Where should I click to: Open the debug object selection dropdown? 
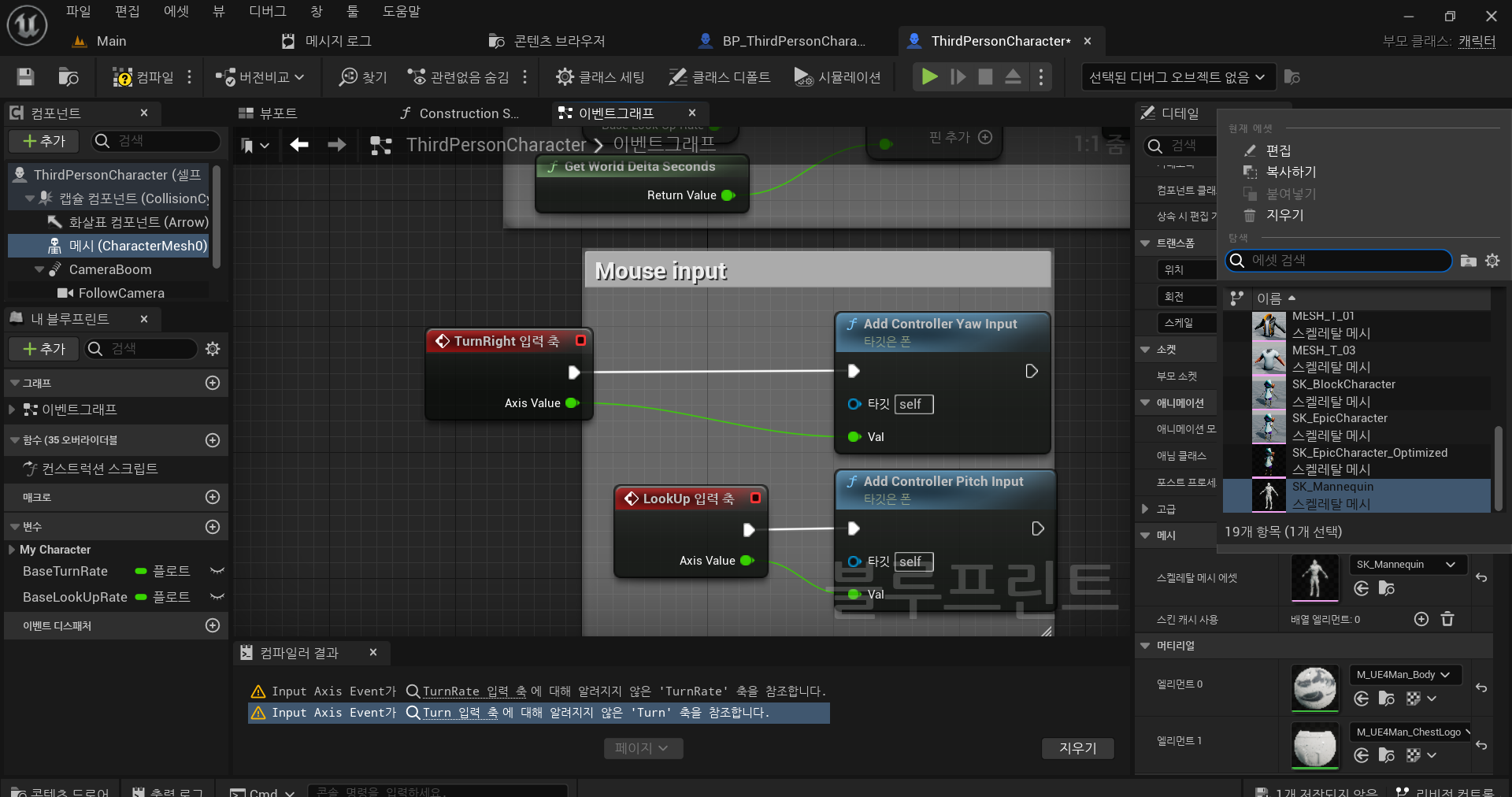tap(1177, 77)
